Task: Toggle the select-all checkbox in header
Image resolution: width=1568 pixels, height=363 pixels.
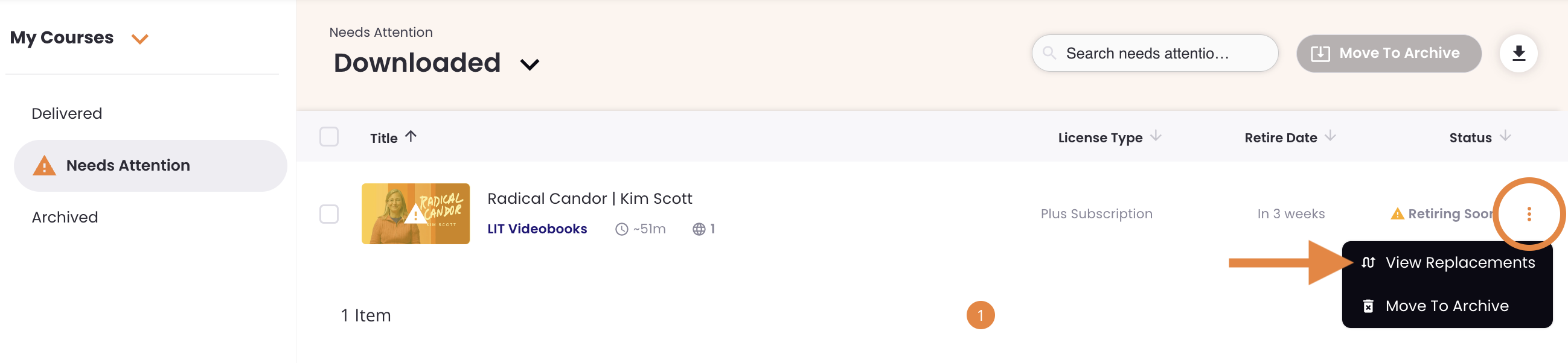Action: (328, 137)
